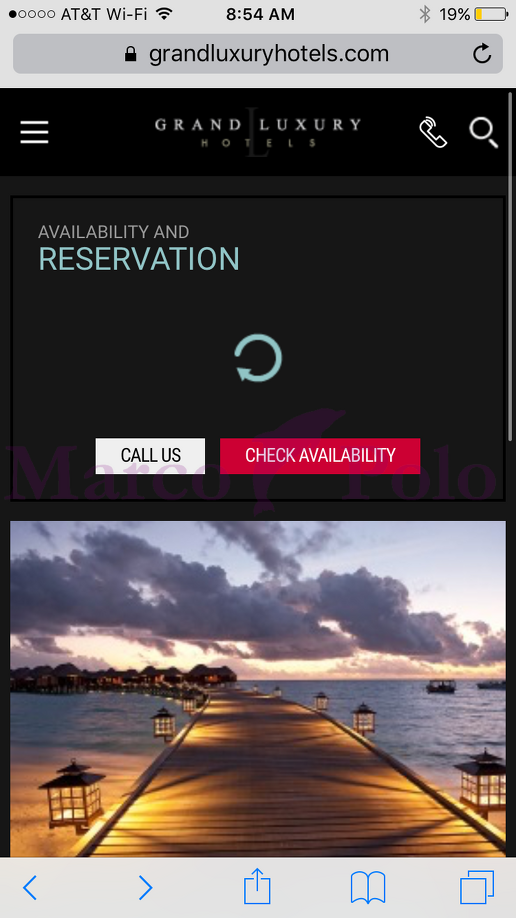Go forward with Safari forward arrow

(x=145, y=888)
